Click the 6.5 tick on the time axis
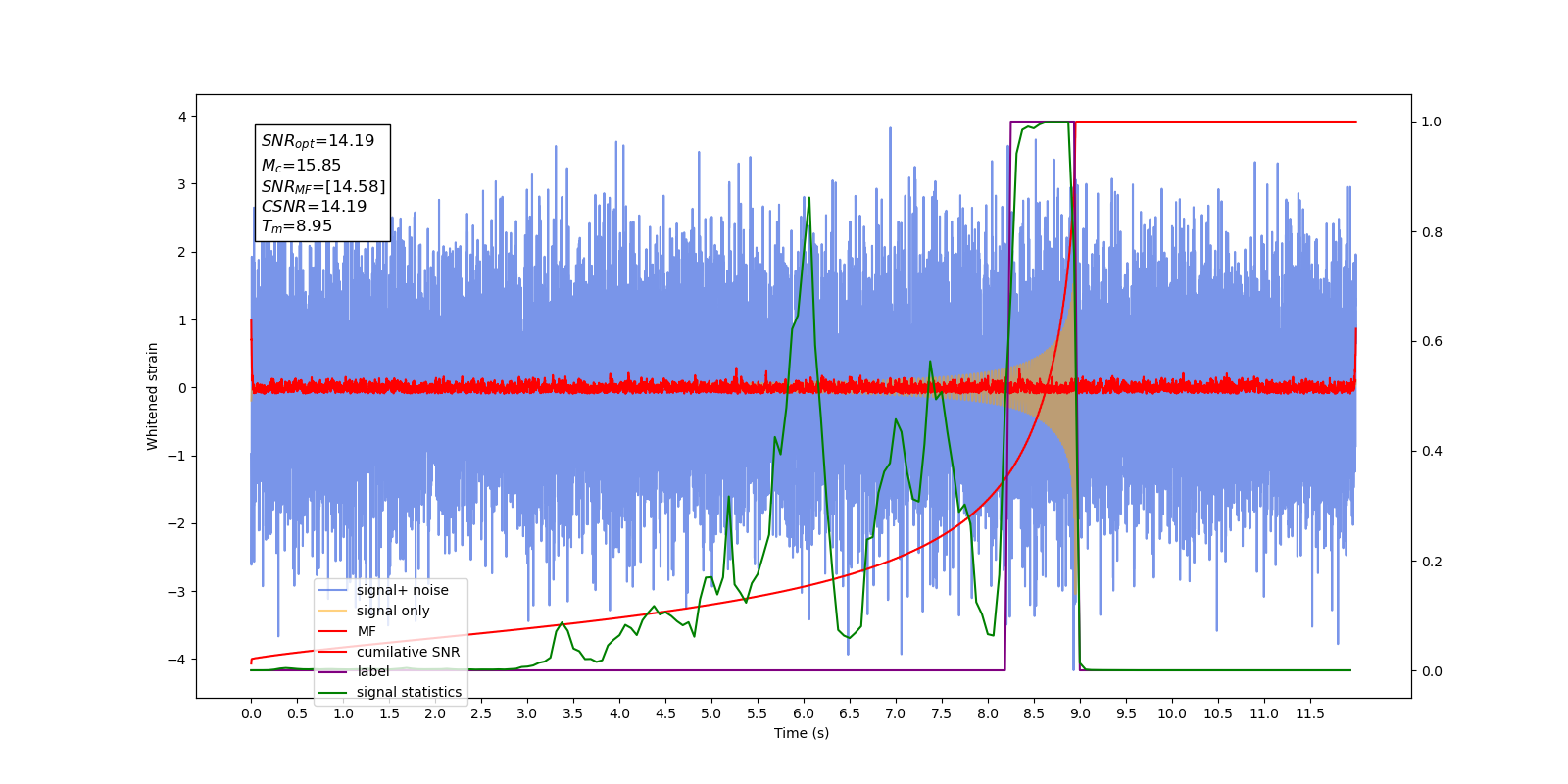This screenshot has width=1568, height=784. coord(850,713)
